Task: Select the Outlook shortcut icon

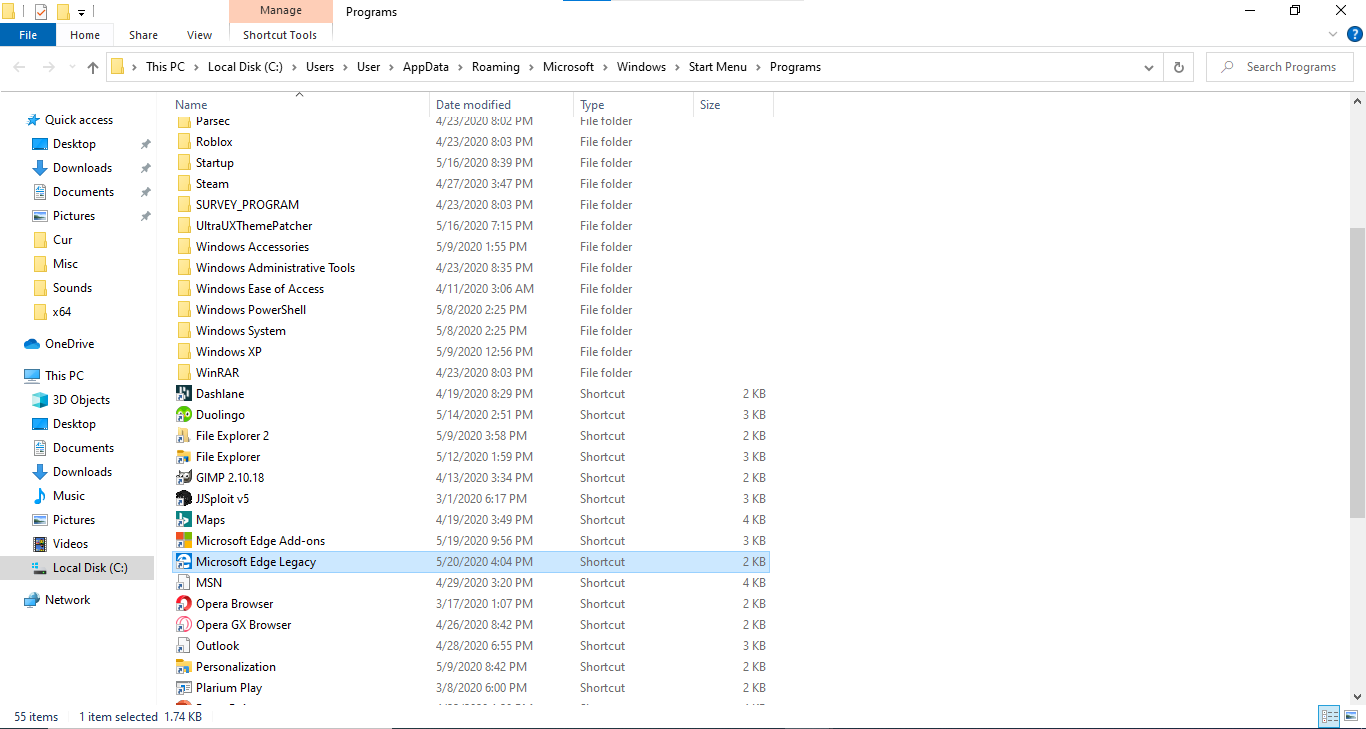Action: tap(183, 646)
